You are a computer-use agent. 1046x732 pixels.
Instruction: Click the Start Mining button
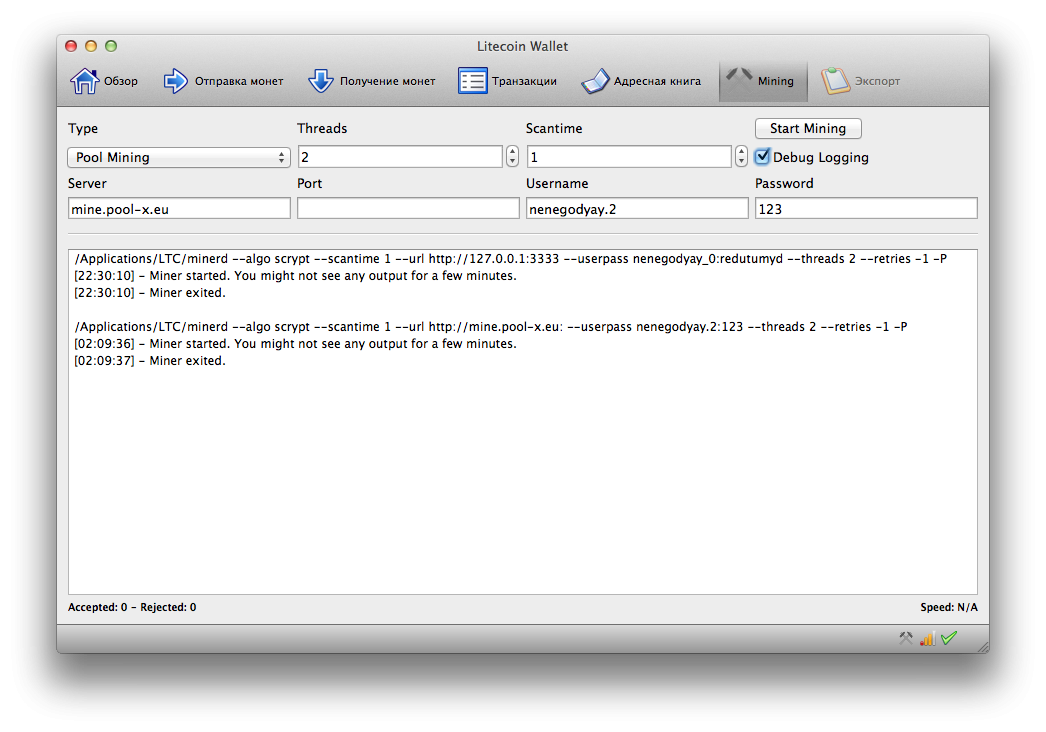pos(808,128)
